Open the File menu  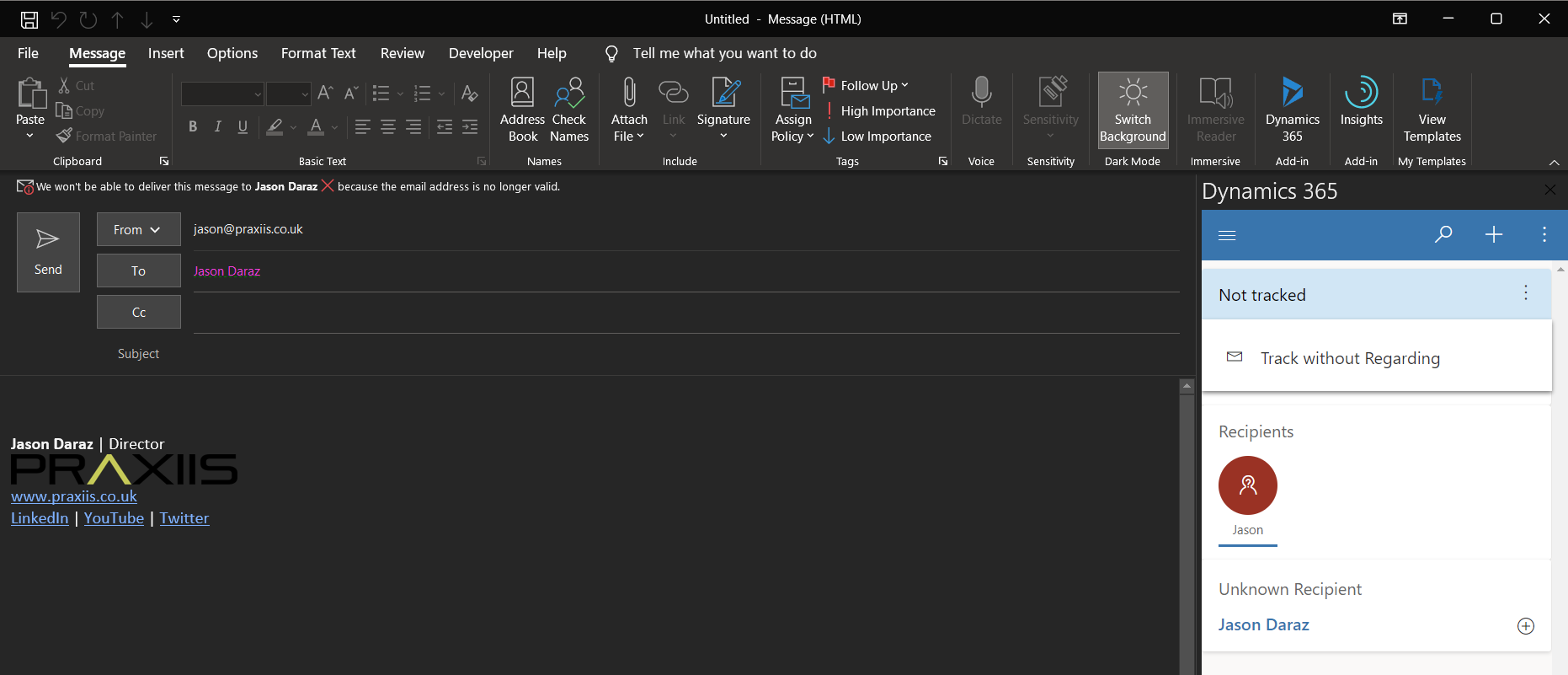coord(28,53)
